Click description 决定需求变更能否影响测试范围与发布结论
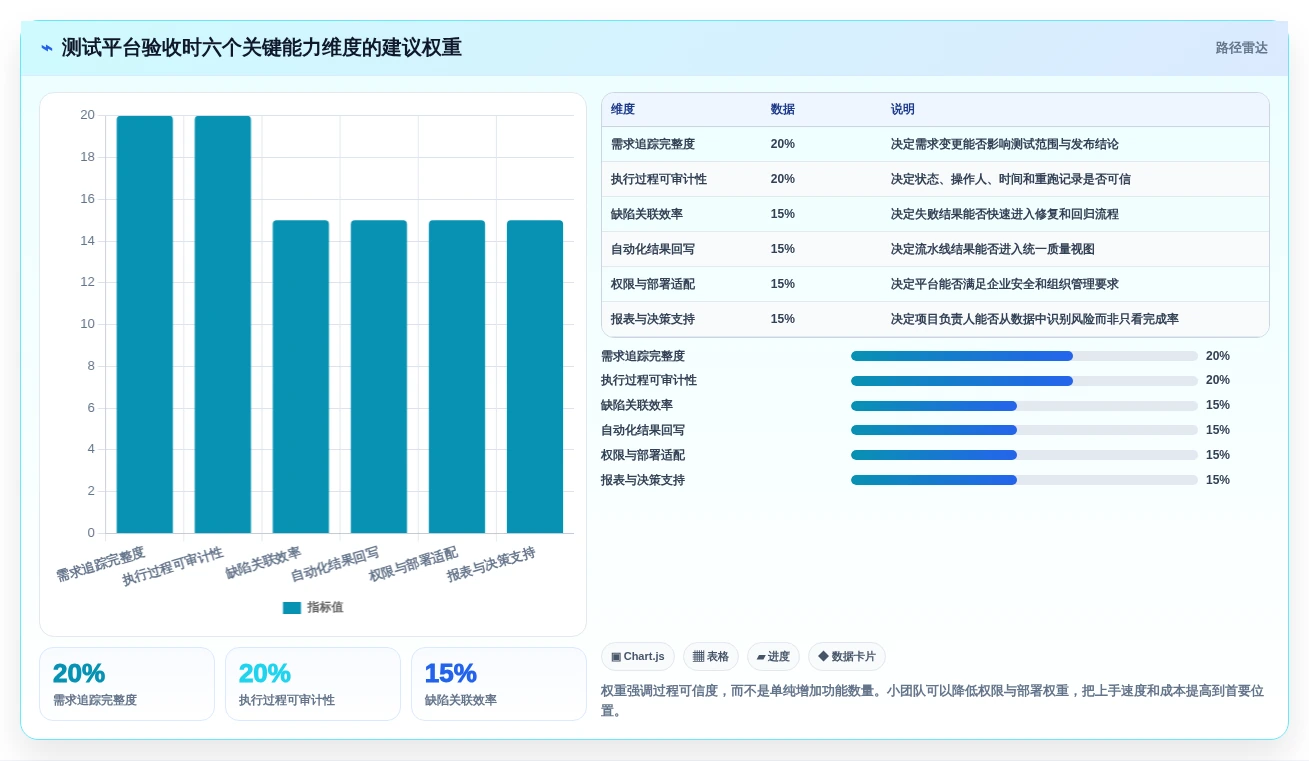The height and width of the screenshot is (761, 1309). [x=1005, y=144]
